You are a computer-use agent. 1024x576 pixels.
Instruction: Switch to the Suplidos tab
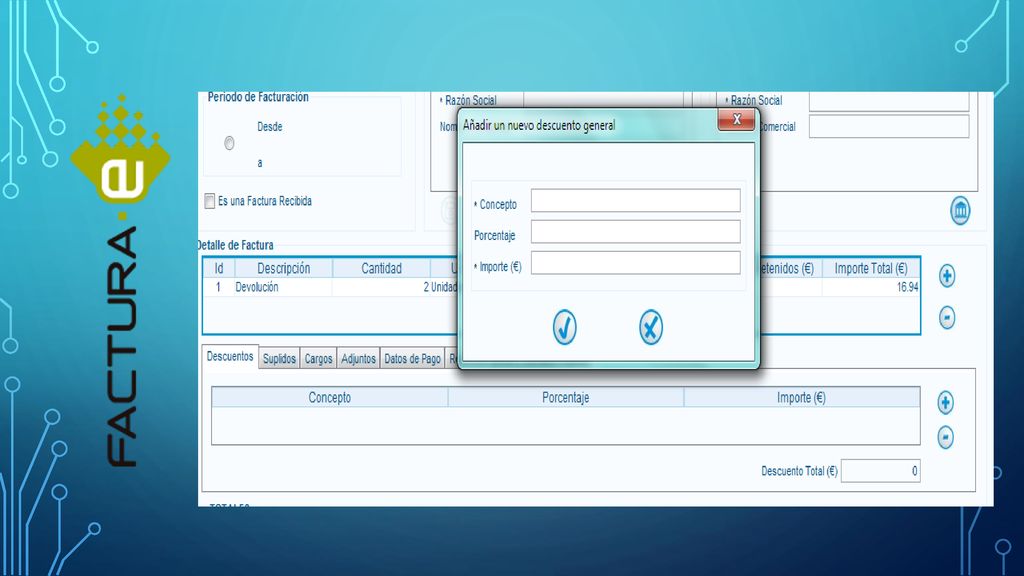click(x=280, y=359)
